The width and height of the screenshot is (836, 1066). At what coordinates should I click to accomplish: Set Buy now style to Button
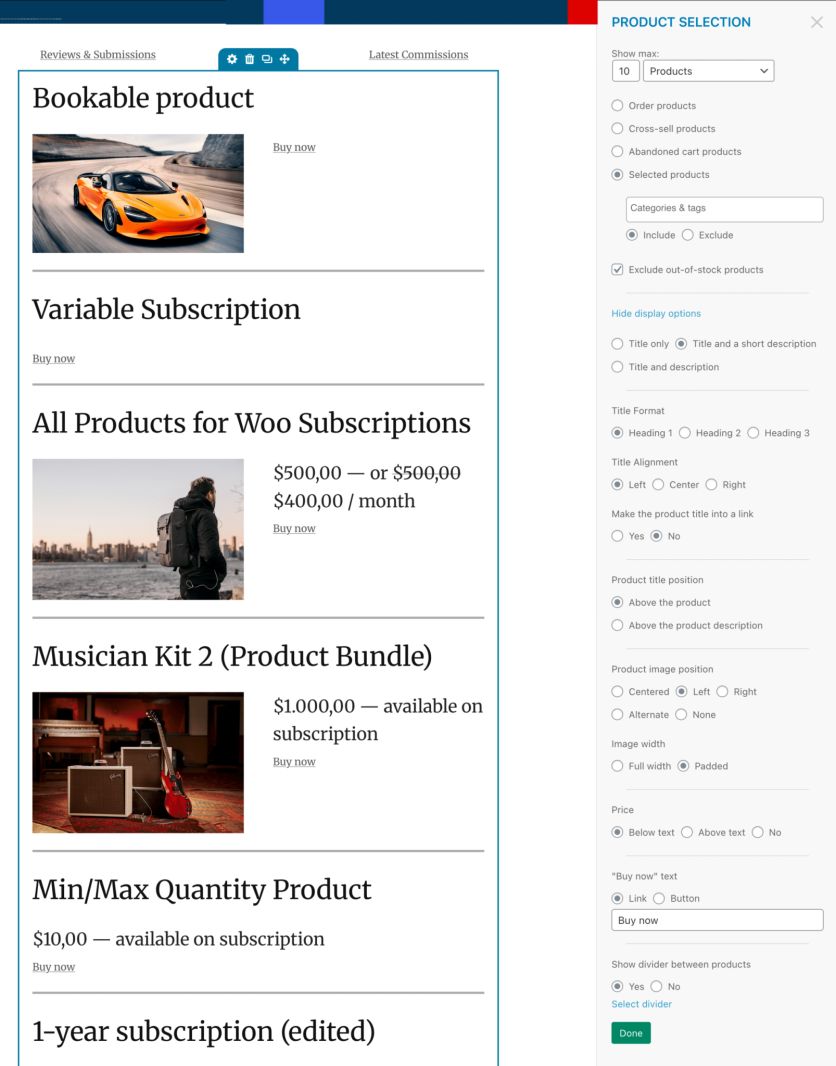(x=659, y=899)
